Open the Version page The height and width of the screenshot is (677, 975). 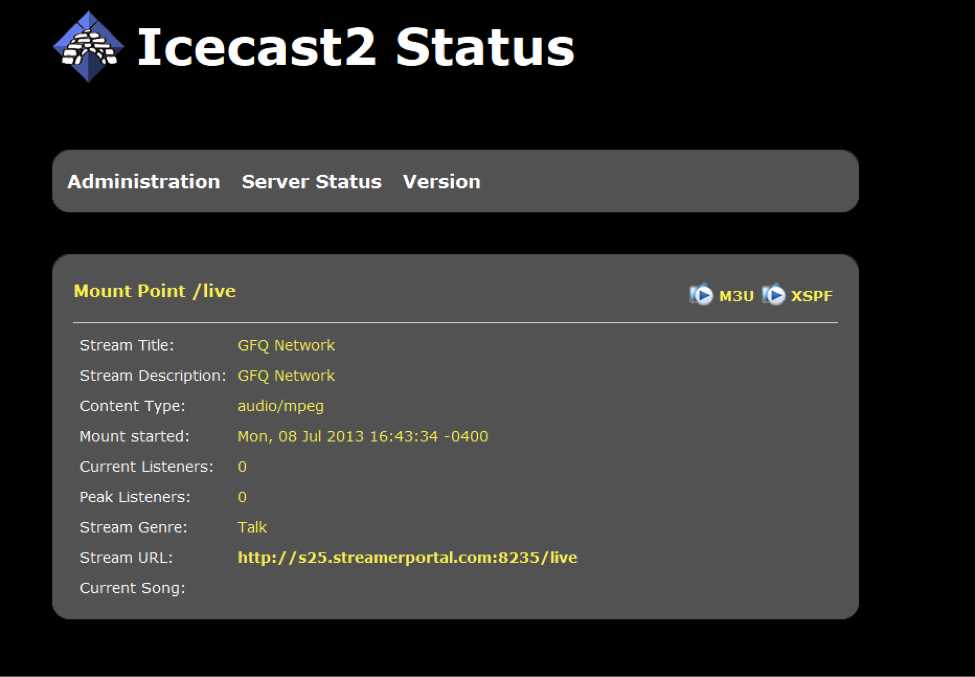[441, 182]
